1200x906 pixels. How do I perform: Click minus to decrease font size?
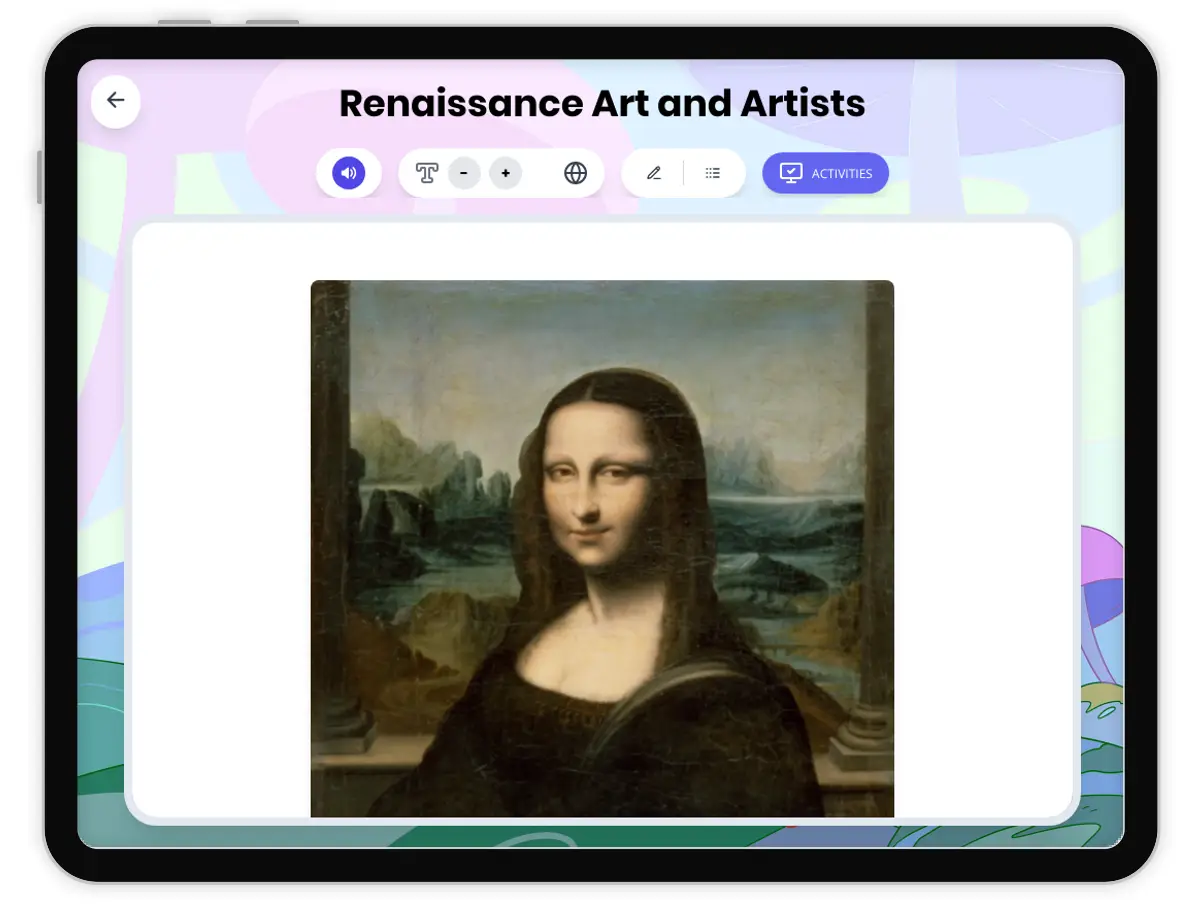pyautogui.click(x=464, y=172)
